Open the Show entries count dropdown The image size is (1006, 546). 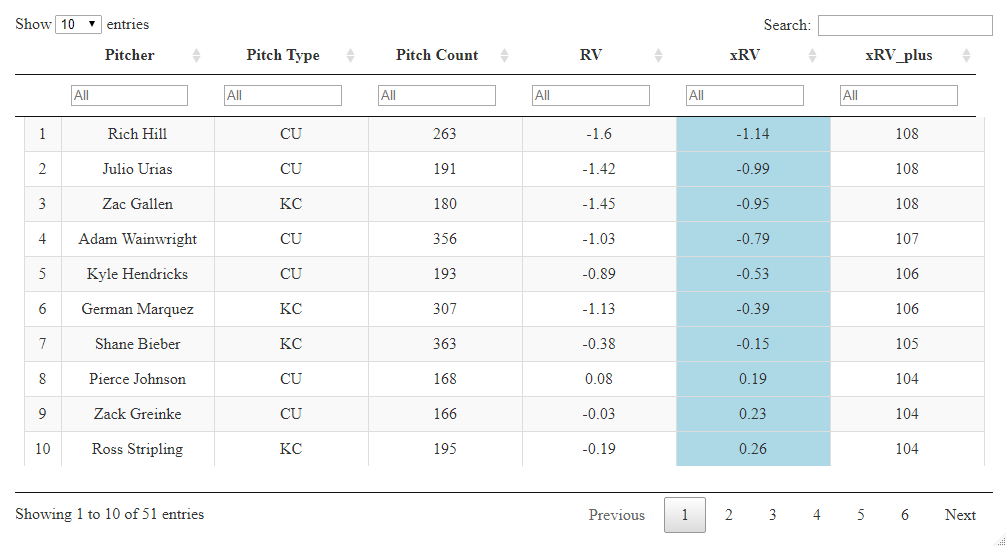tap(79, 24)
